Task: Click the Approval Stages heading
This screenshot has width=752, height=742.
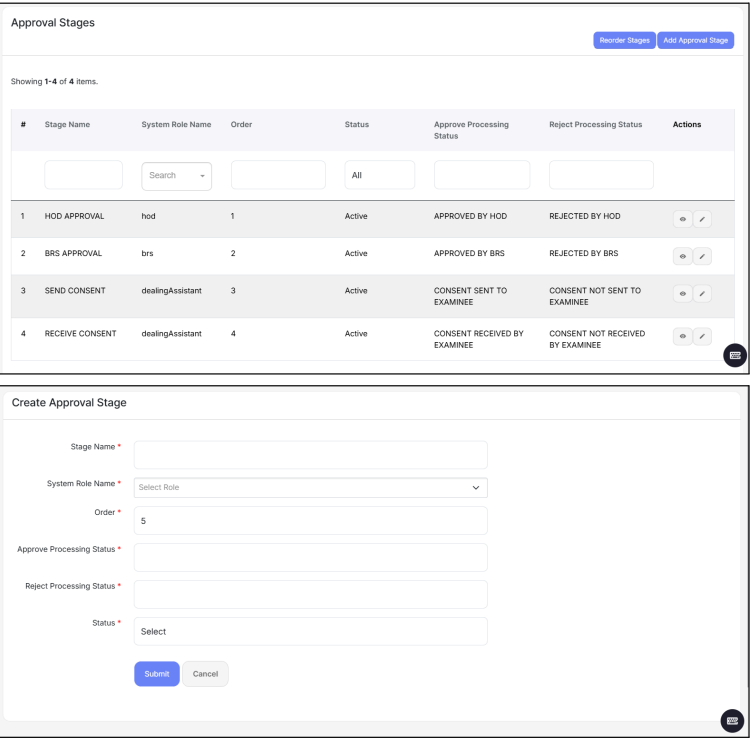Action: coord(53,23)
